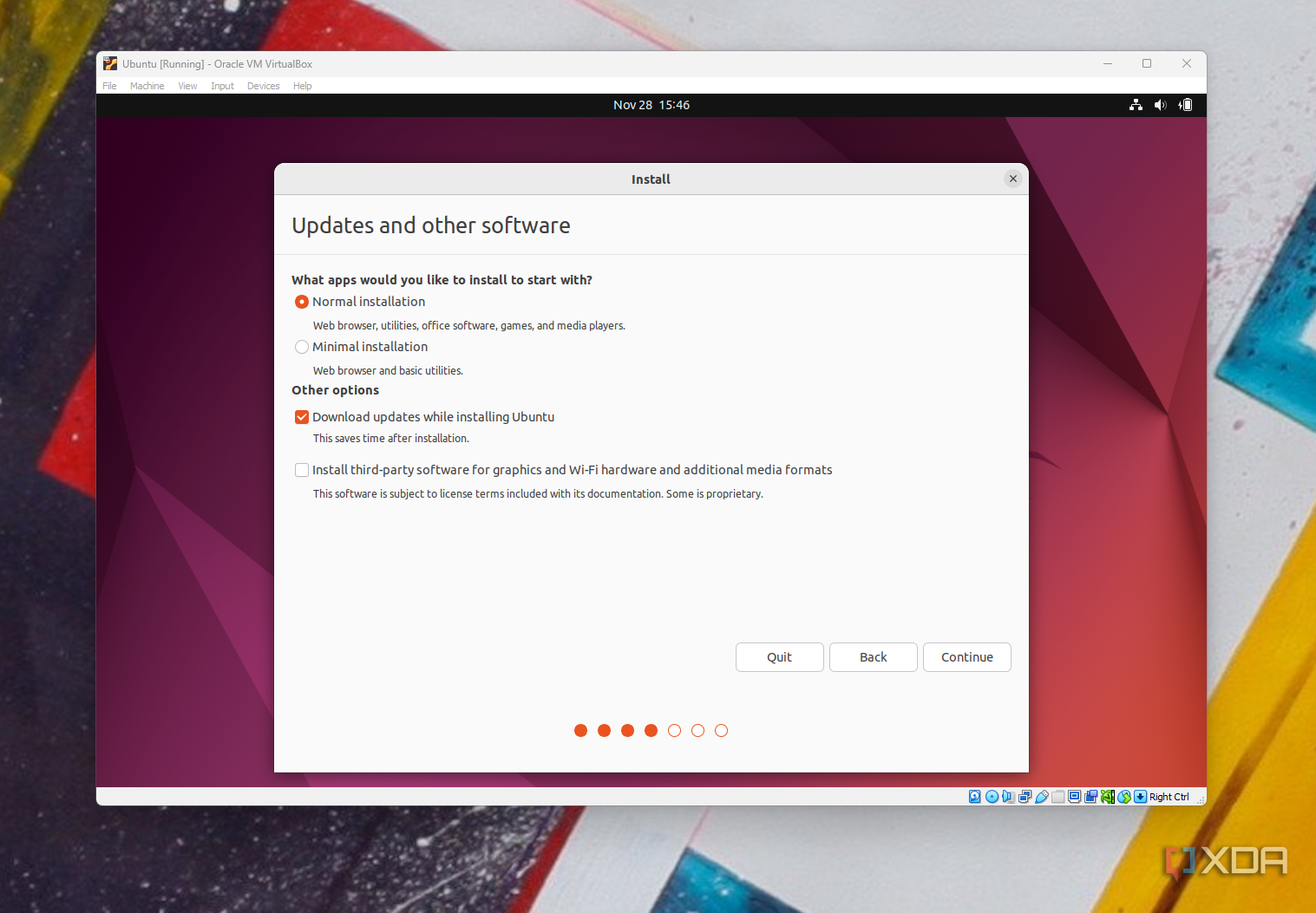Close the VirtualBox window
Viewport: 1316px width, 913px height.
1187,63
